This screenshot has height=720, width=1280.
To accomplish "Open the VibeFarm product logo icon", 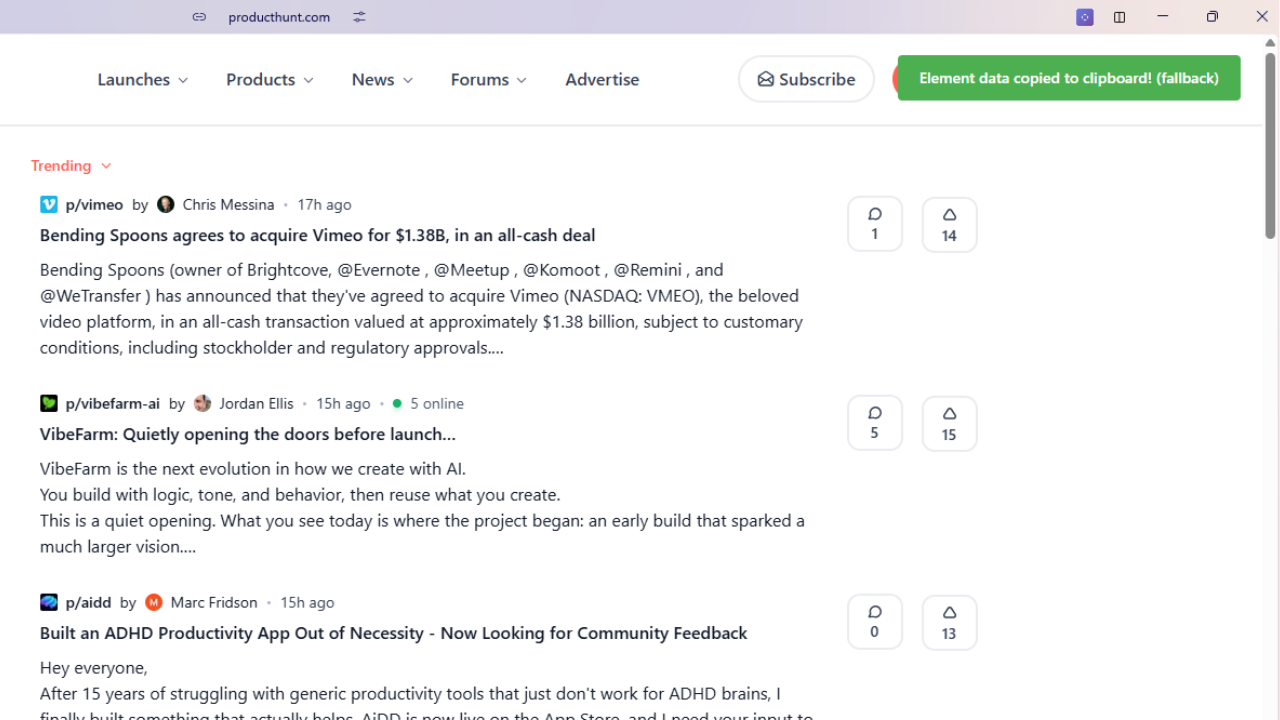I will click(49, 403).
